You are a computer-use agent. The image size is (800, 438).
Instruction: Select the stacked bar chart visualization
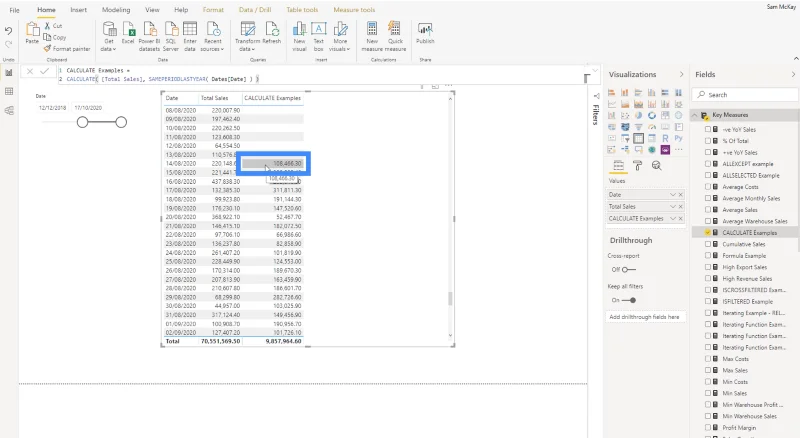click(x=611, y=92)
